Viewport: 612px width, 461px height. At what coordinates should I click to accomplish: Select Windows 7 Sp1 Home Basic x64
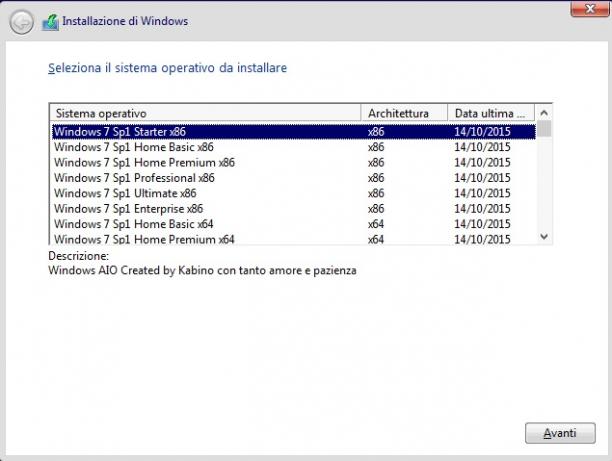pyautogui.click(x=294, y=224)
